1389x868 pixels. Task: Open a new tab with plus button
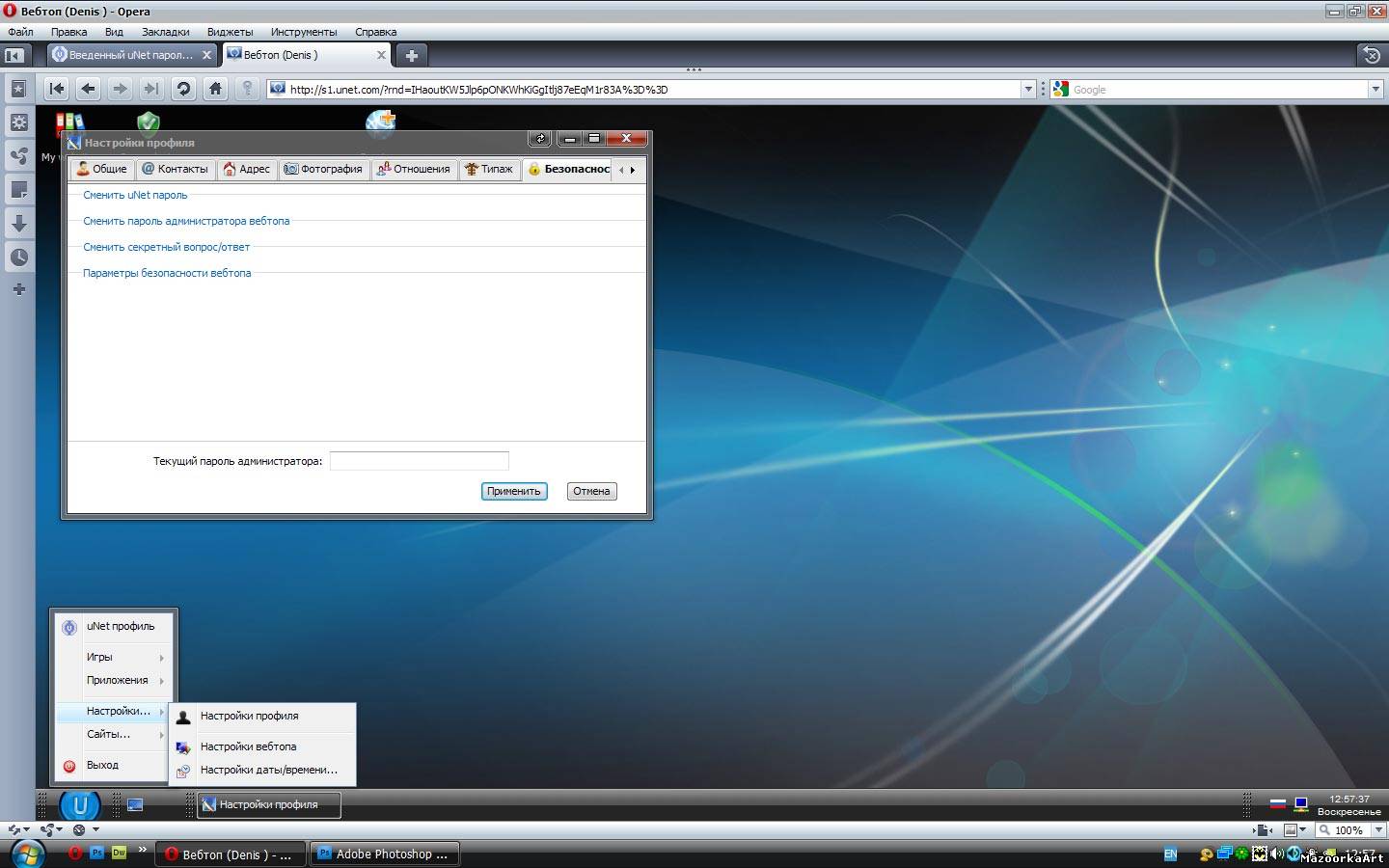412,56
